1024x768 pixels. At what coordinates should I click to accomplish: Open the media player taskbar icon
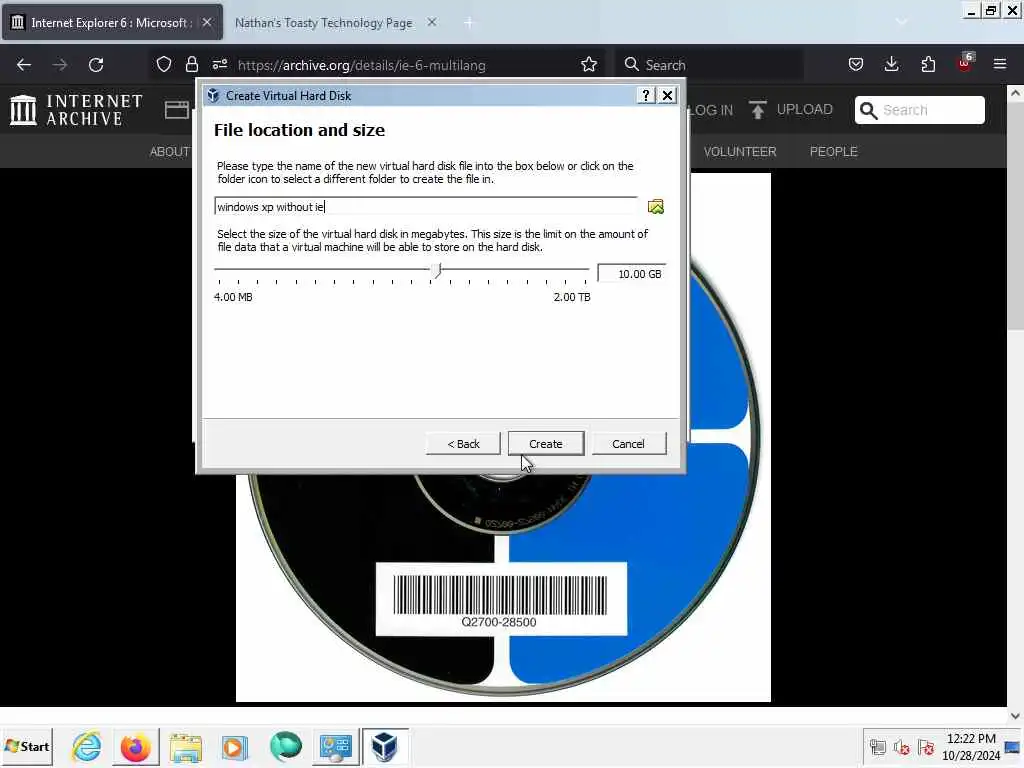[x=234, y=747]
